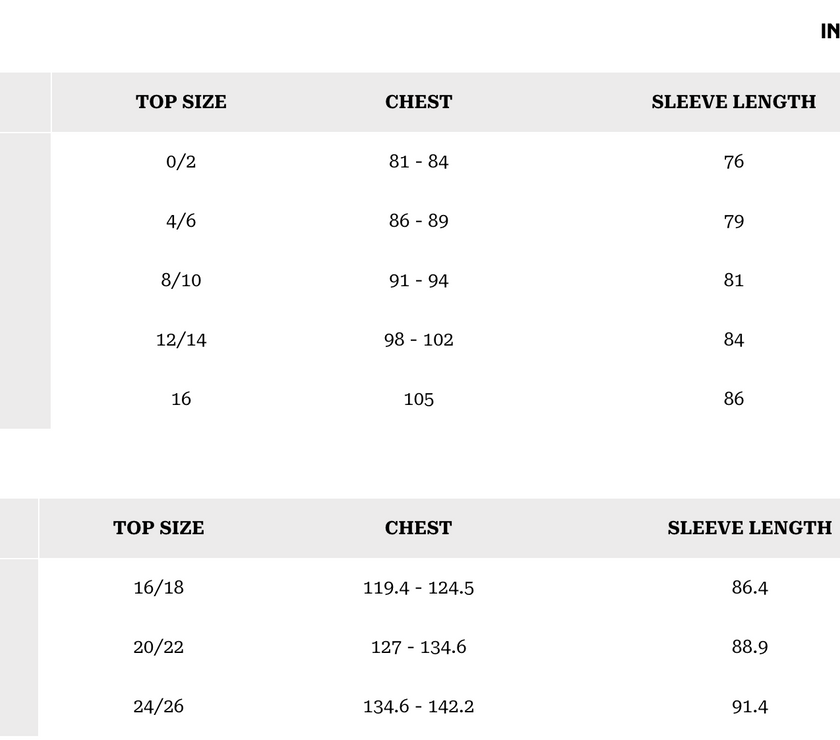Click the chest range 91 - 94

(x=418, y=280)
